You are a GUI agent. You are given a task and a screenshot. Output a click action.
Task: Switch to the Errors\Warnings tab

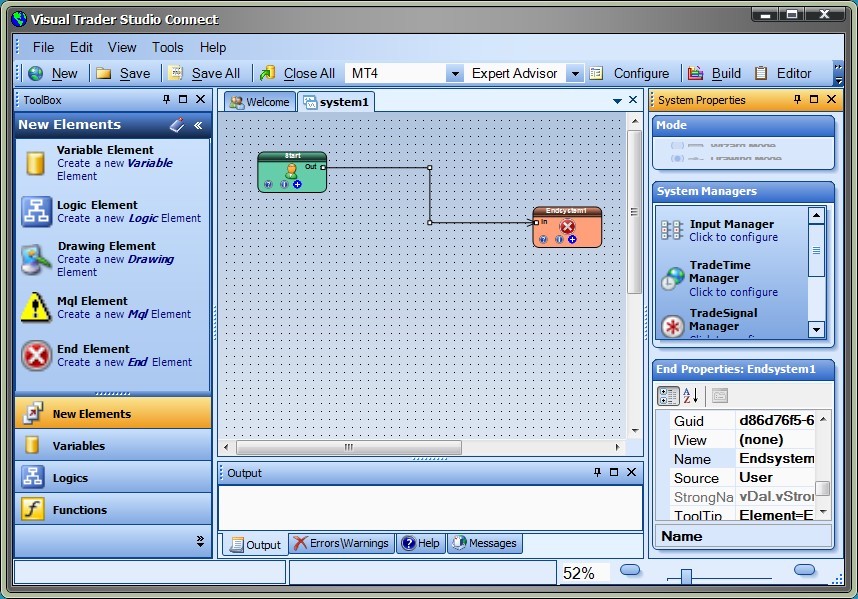(x=341, y=543)
